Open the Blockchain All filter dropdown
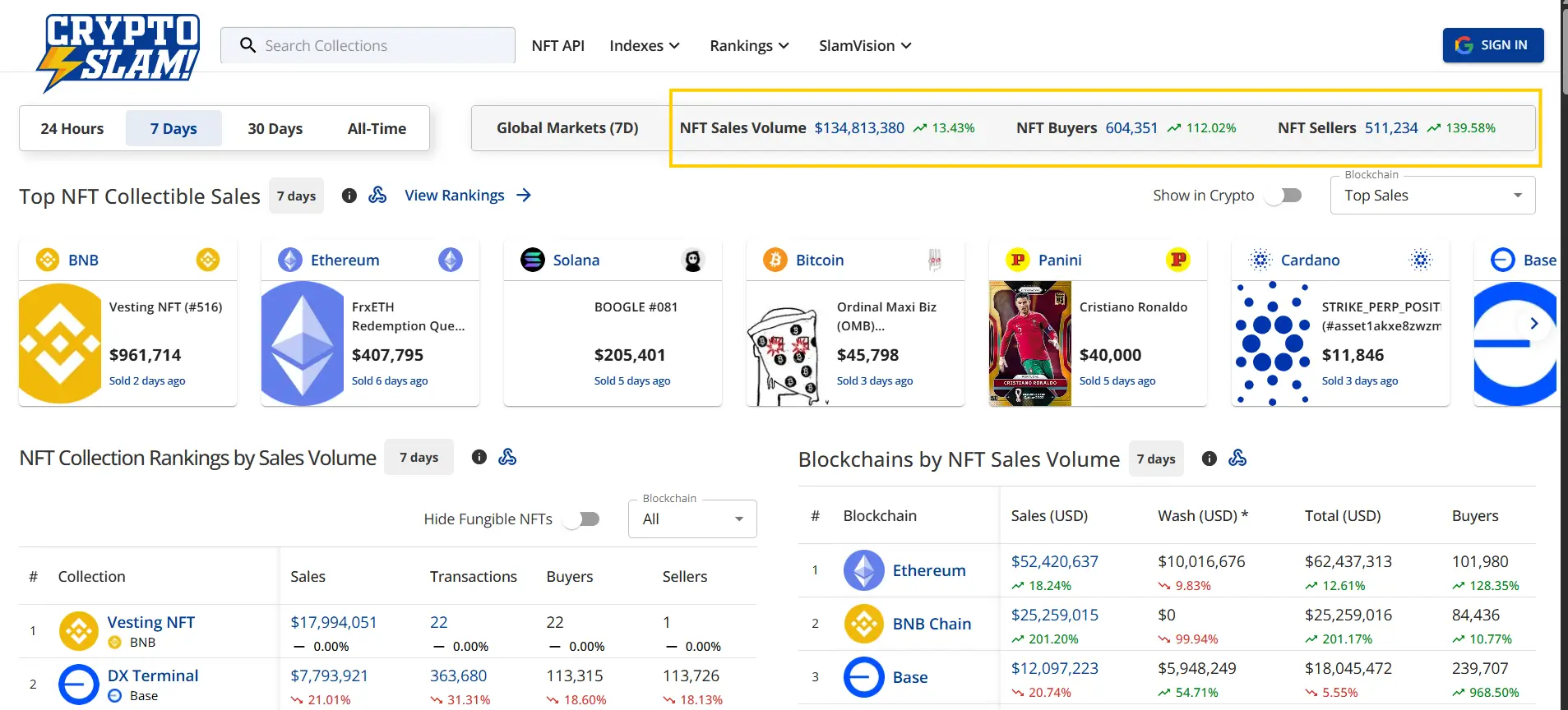The width and height of the screenshot is (1568, 710). (691, 519)
